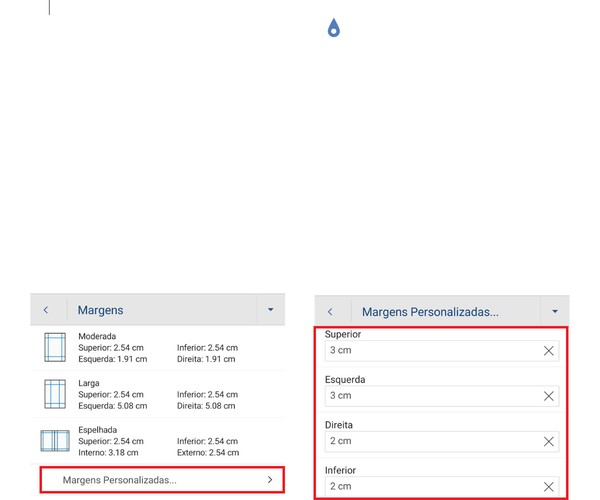The width and height of the screenshot is (600, 500).
Task: Select the Larga margin preset icon
Action: pos(55,393)
